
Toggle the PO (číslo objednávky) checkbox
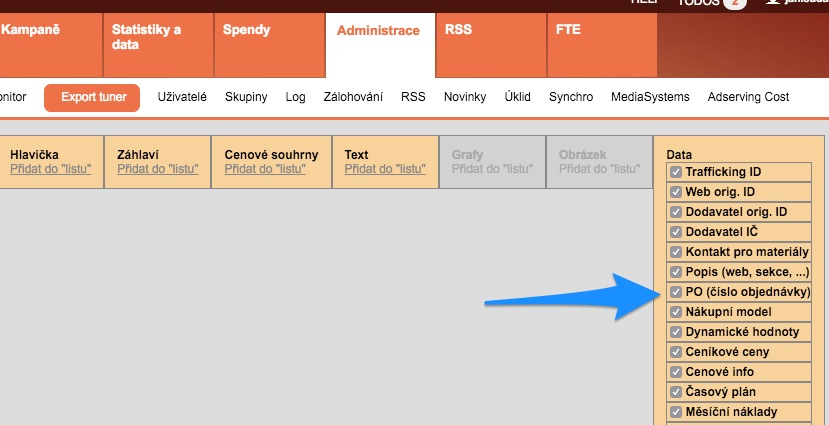pos(676,292)
